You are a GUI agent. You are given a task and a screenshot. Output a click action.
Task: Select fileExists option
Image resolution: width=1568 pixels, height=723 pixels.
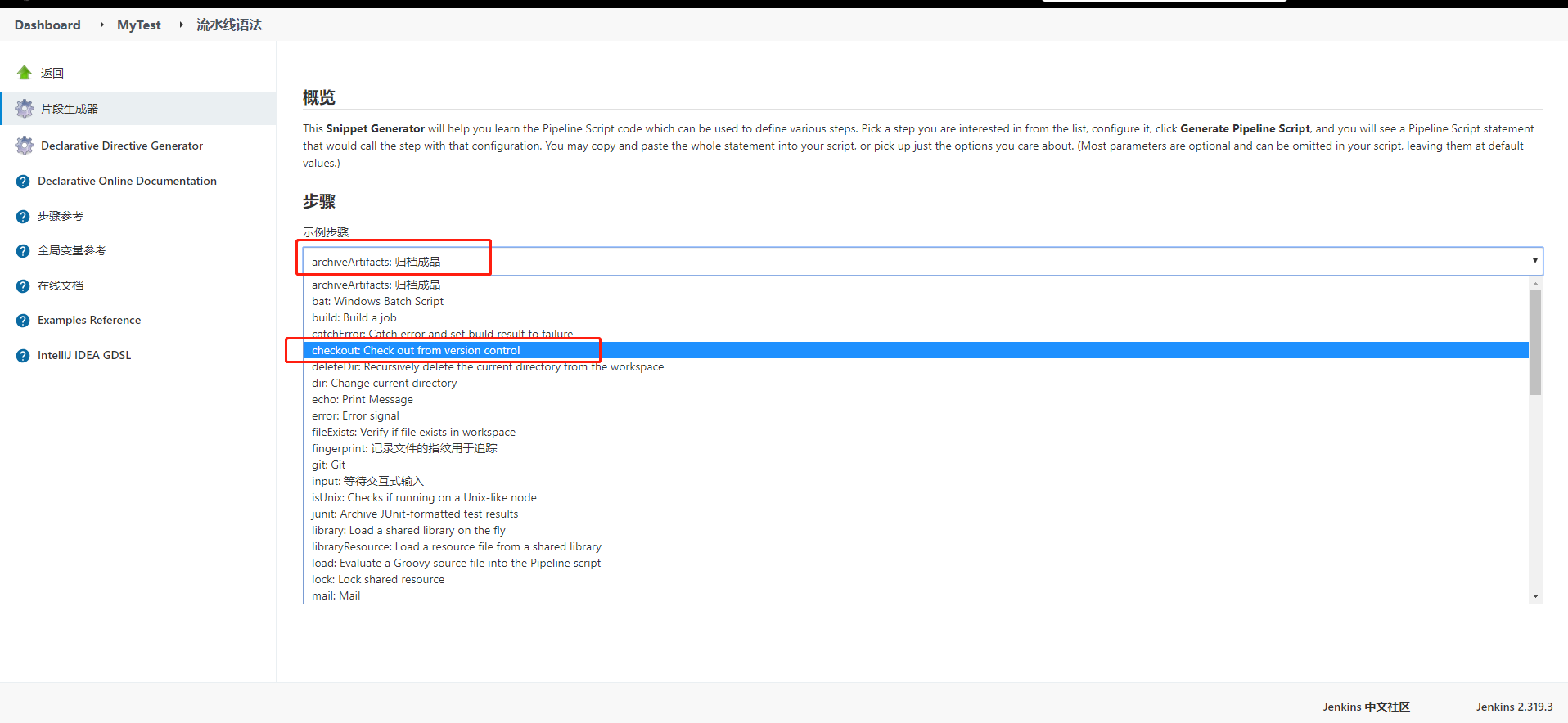(916, 432)
